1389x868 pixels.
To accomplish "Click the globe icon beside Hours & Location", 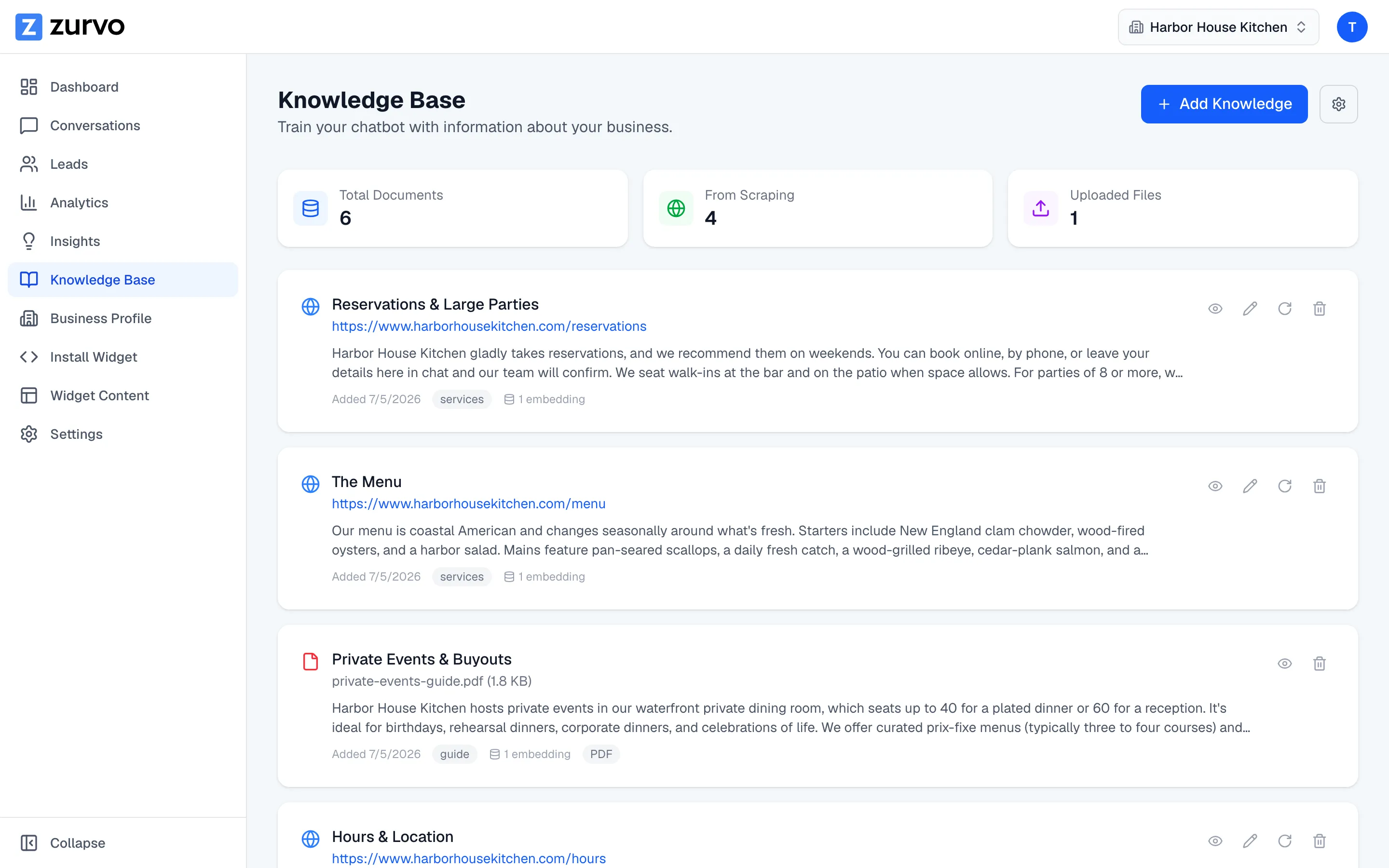I will [x=311, y=839].
